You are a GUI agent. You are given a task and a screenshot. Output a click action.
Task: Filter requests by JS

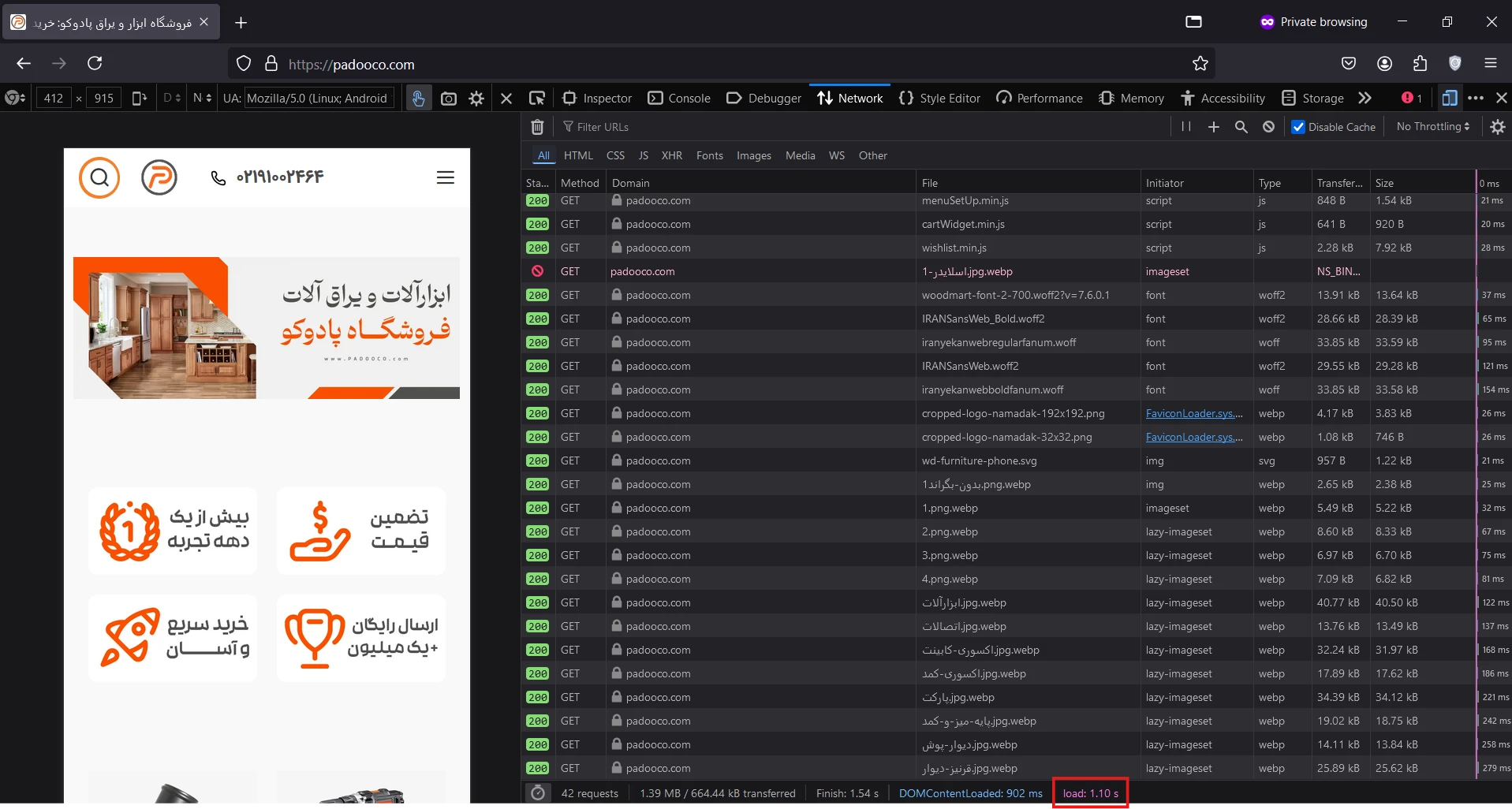click(644, 156)
